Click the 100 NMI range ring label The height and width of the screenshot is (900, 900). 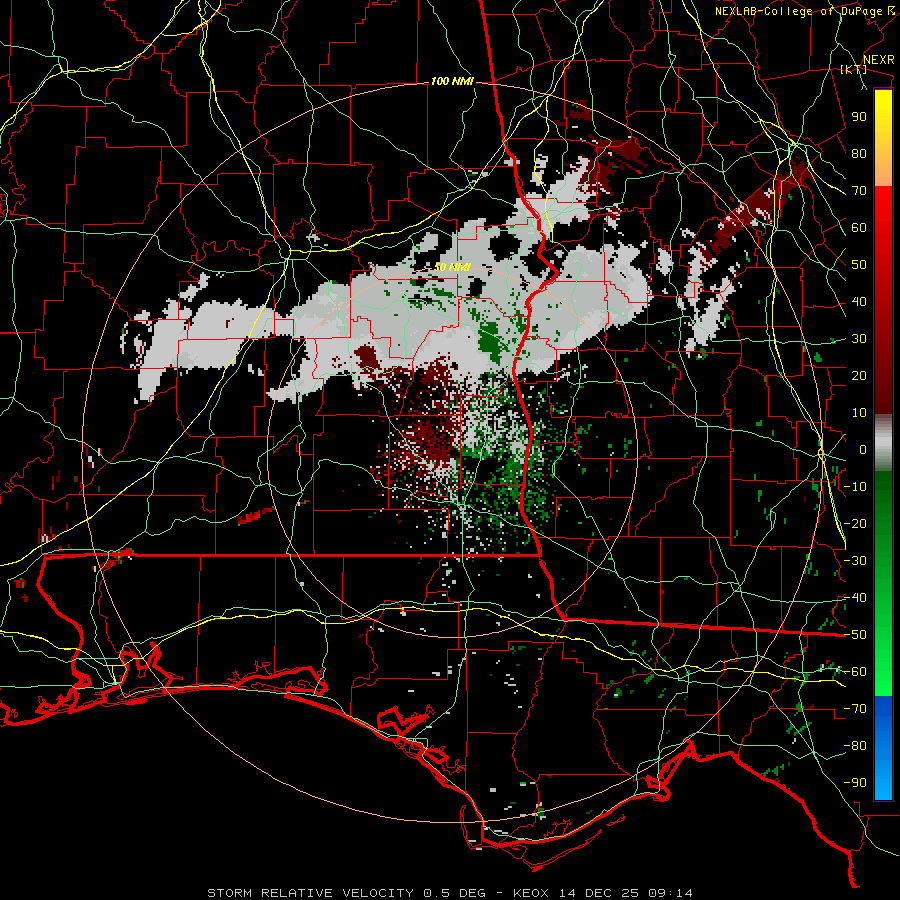coord(452,82)
